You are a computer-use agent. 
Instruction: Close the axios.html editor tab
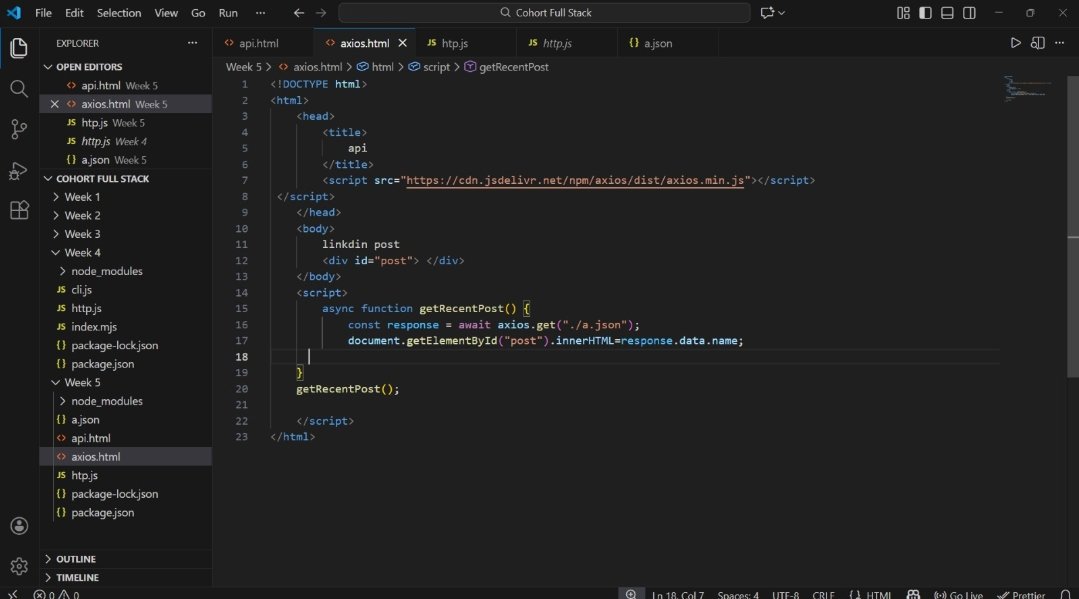point(403,43)
